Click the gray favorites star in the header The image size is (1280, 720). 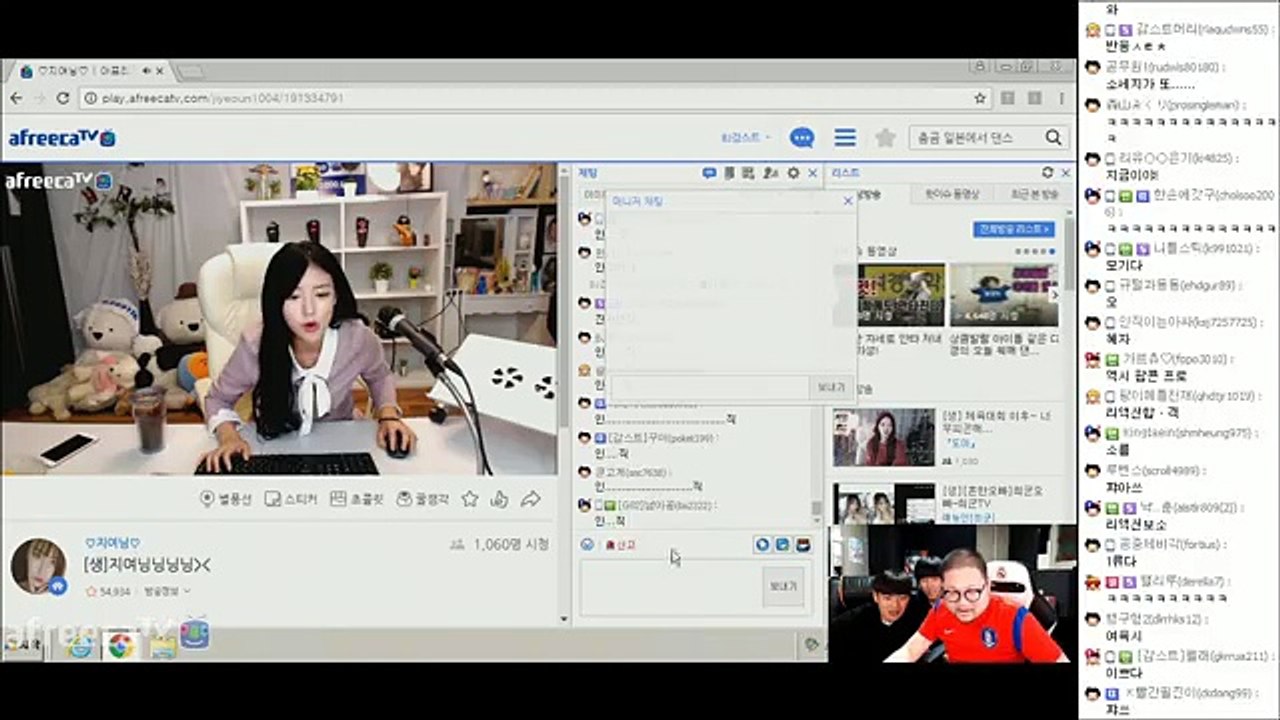[x=885, y=138]
